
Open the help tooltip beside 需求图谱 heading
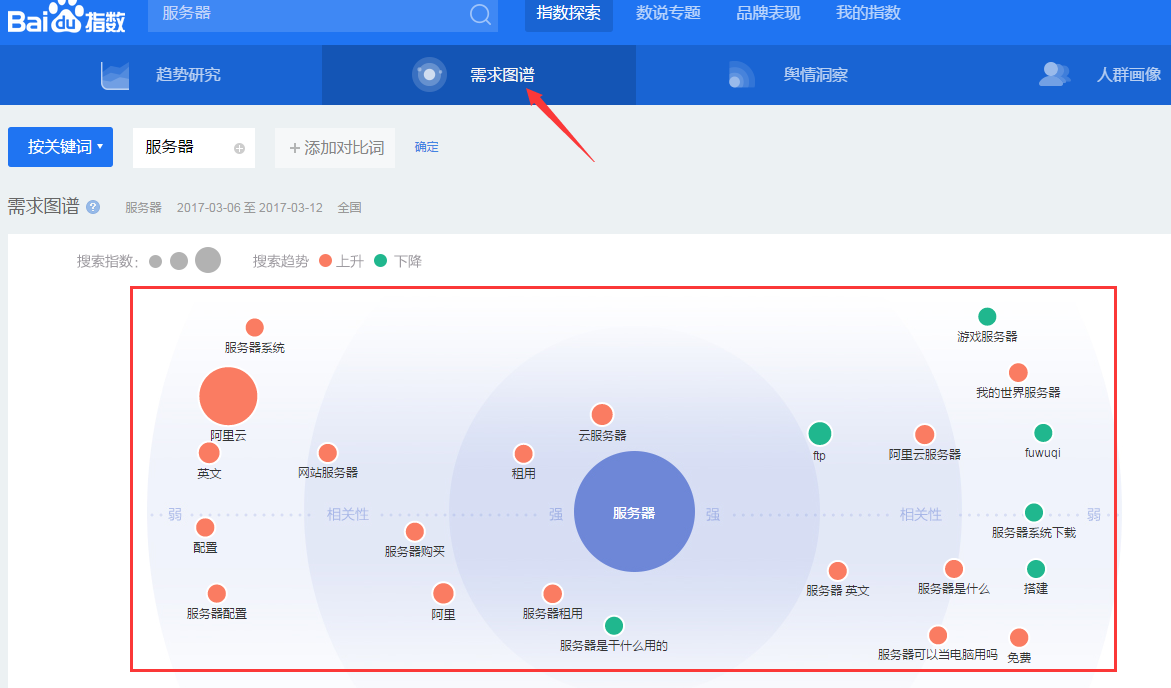[x=92, y=208]
